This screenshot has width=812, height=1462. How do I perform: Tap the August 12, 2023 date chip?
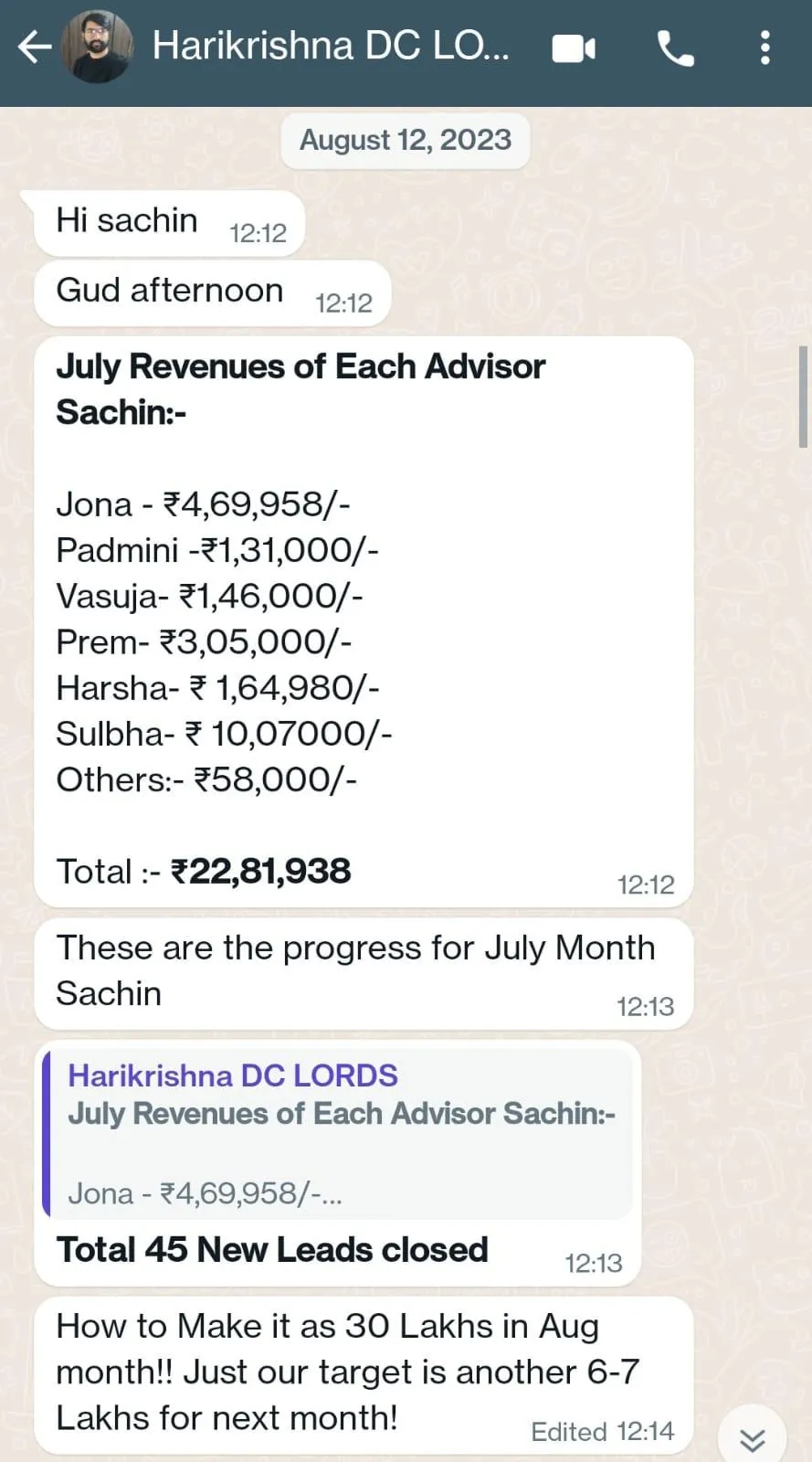pyautogui.click(x=406, y=140)
